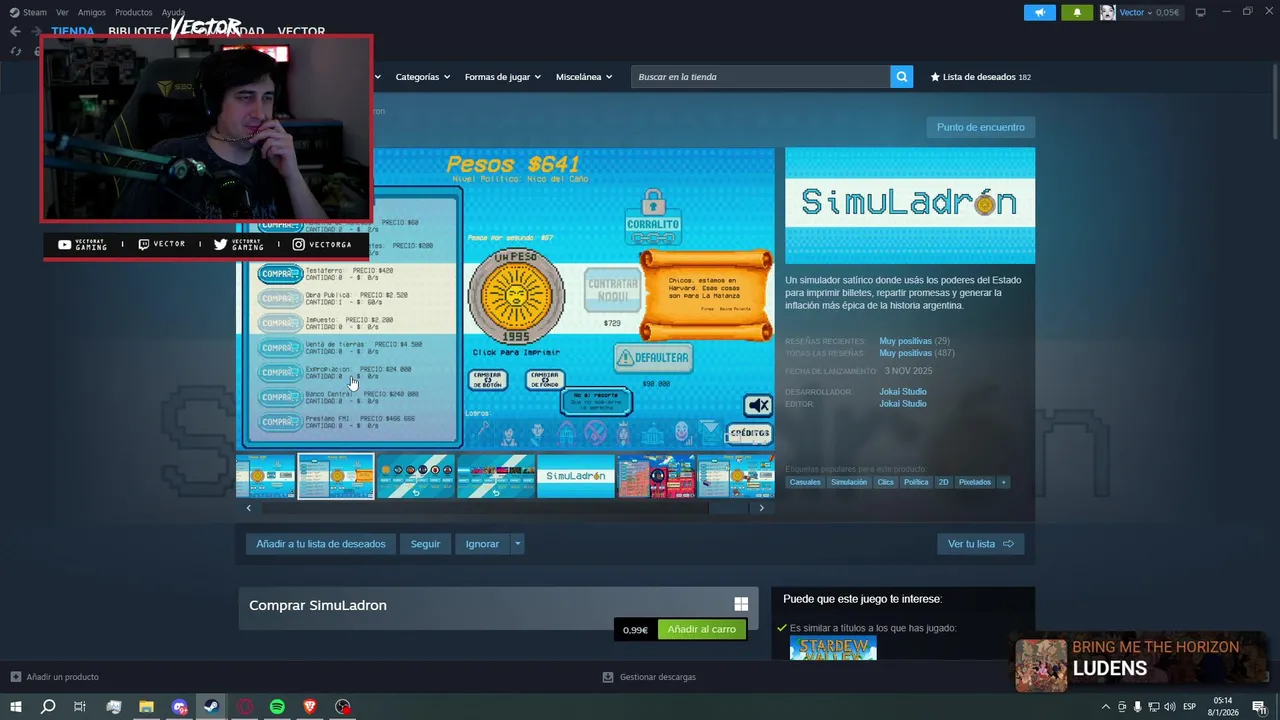Add SimuLadron with Añadir al carro
The width and height of the screenshot is (1280, 720).
tap(702, 629)
